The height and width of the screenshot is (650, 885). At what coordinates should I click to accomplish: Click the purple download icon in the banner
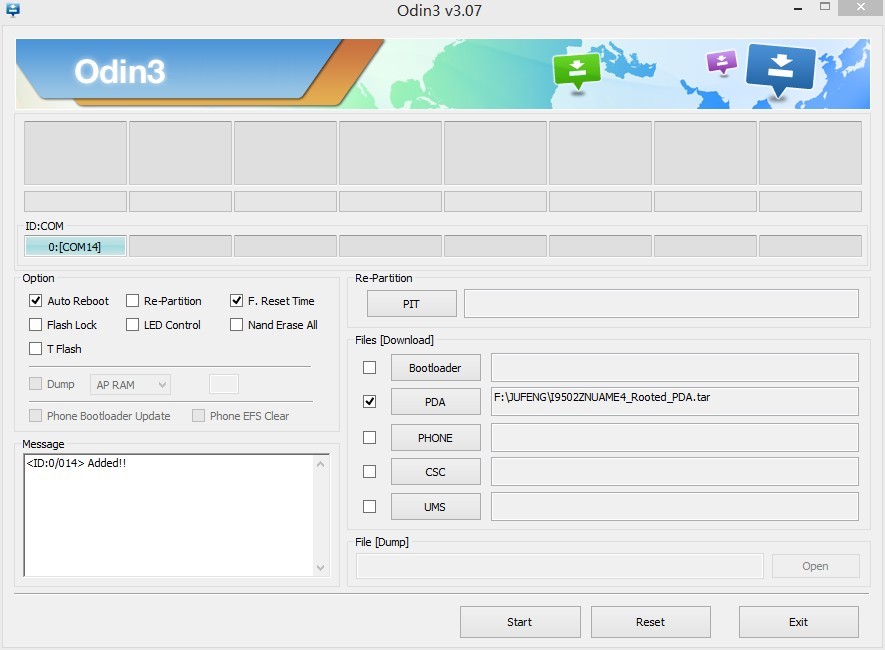721,60
